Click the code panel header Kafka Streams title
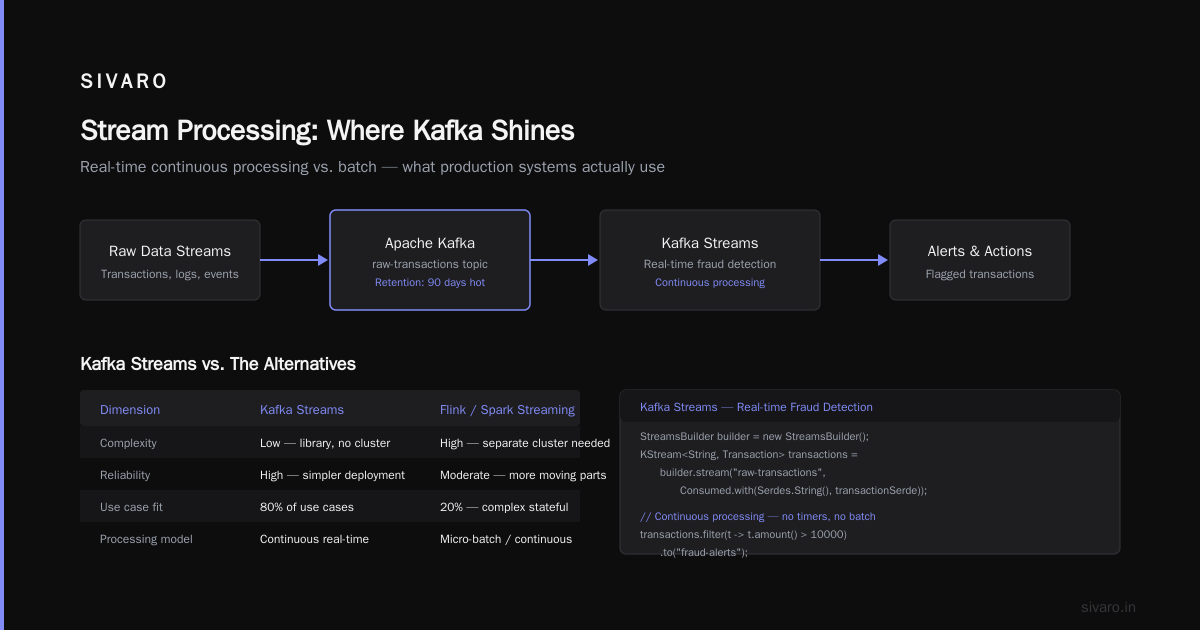This screenshot has width=1200, height=630. [x=756, y=407]
